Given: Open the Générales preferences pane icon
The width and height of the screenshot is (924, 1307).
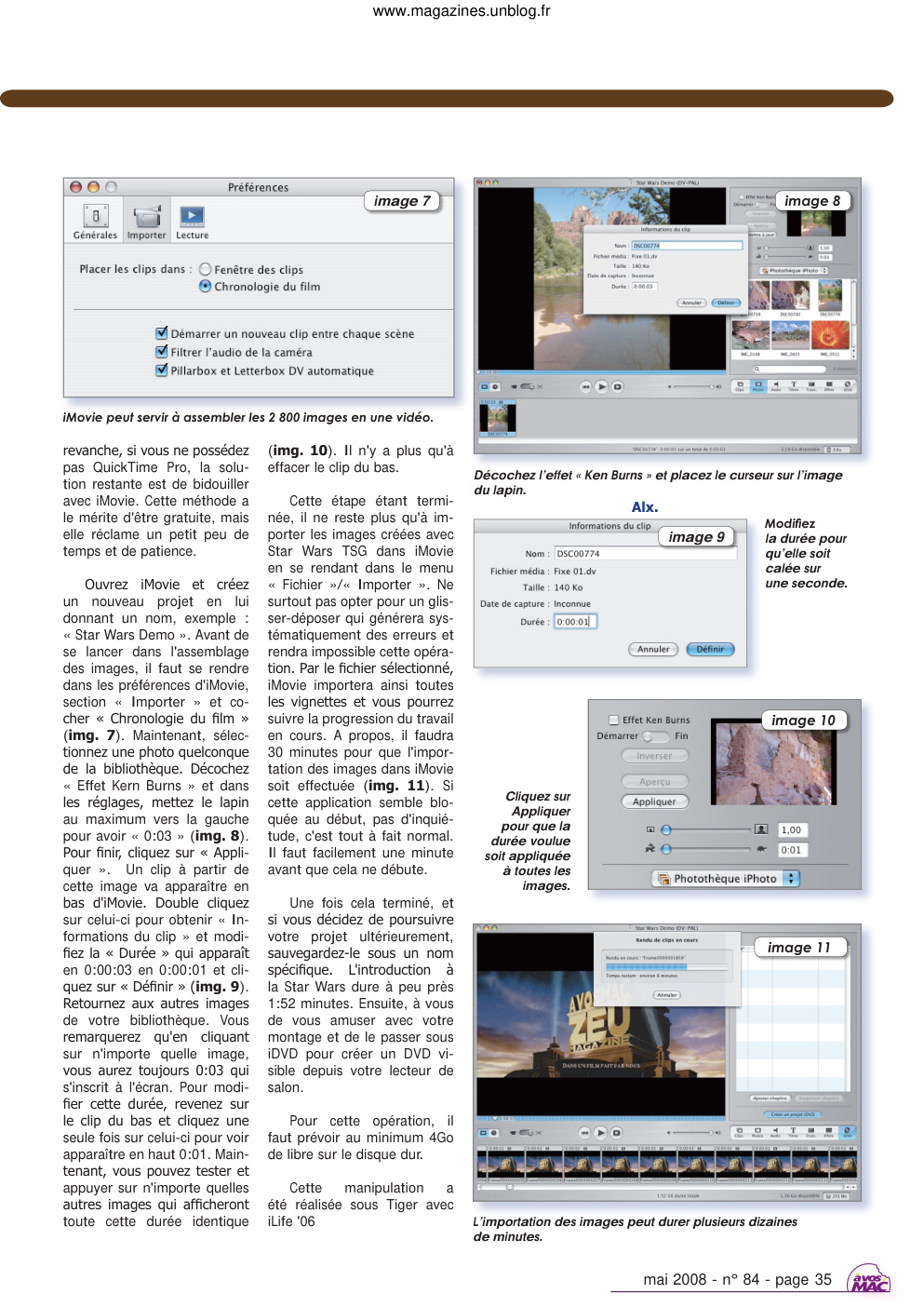Looking at the screenshot, I should click(95, 222).
